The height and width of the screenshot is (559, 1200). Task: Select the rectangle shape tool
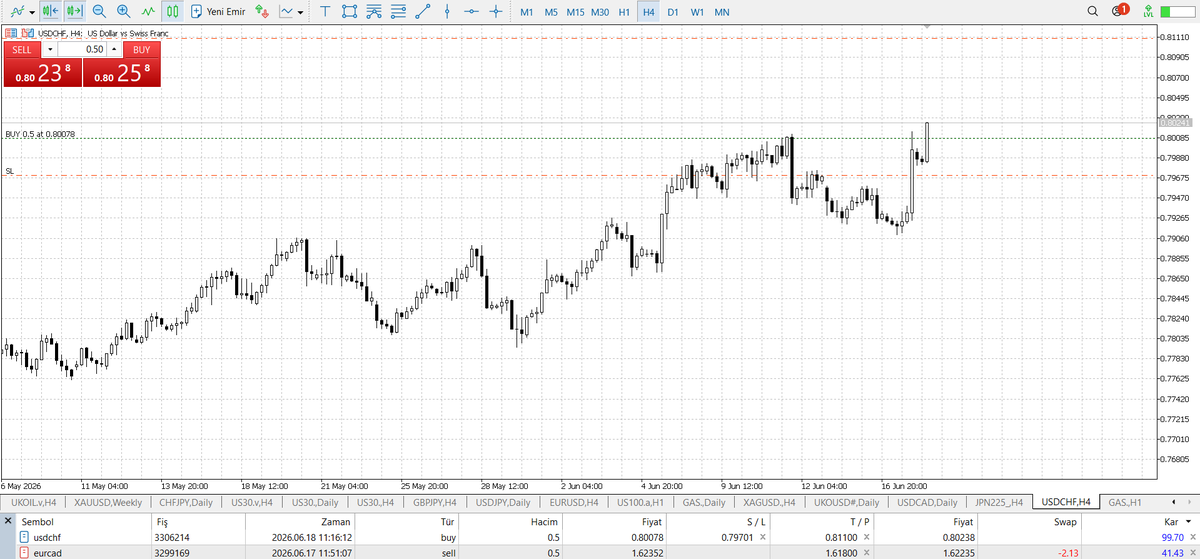[x=349, y=12]
